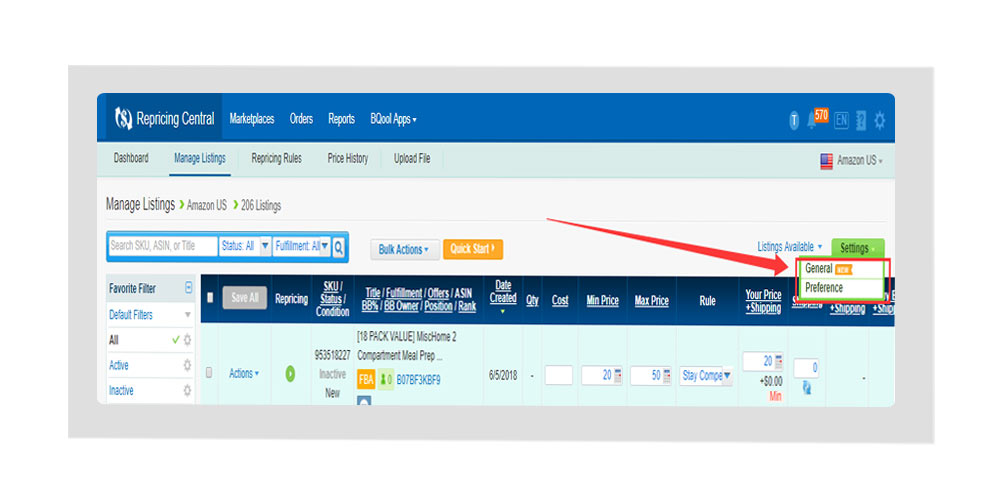Open the Status filter dropdown
The height and width of the screenshot is (500, 1000).
pyautogui.click(x=245, y=246)
